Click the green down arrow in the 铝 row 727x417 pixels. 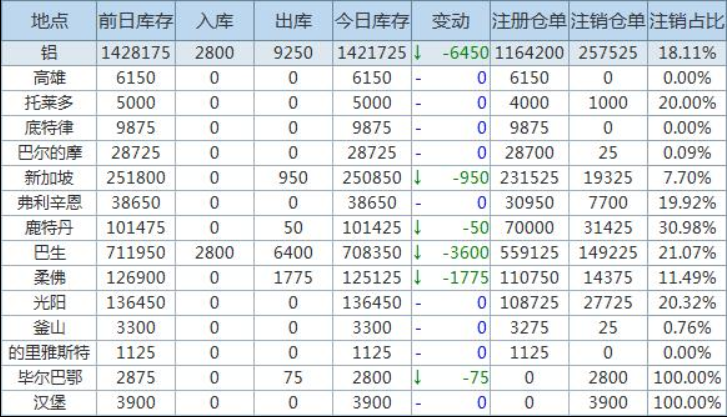pos(418,50)
